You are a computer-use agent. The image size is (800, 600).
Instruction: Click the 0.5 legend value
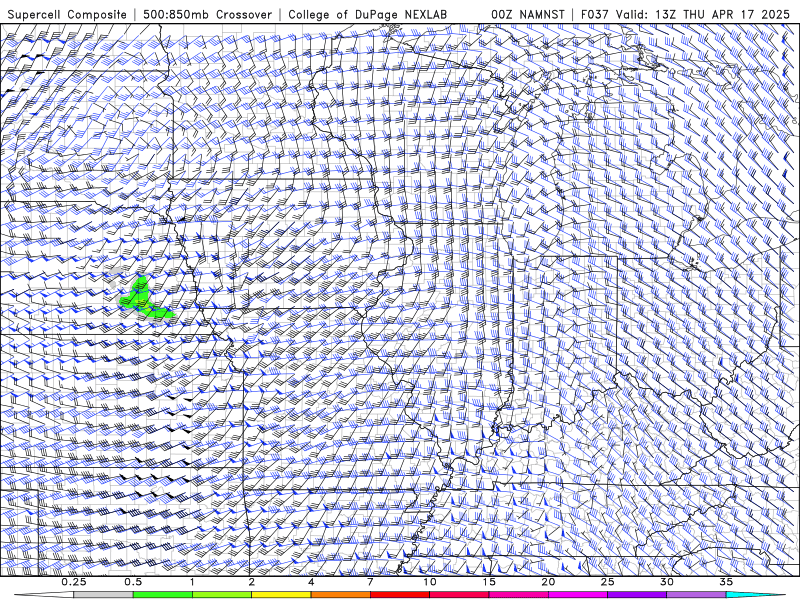pos(133,582)
